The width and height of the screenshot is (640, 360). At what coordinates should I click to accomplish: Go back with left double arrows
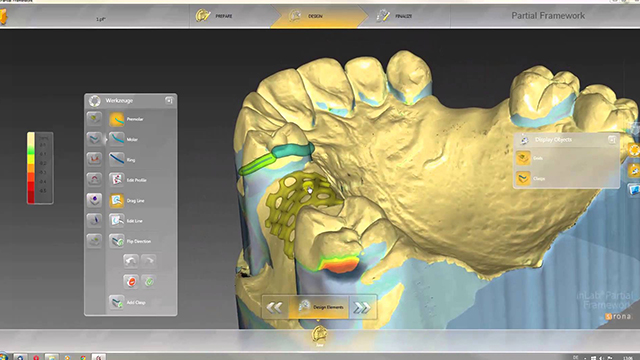[275, 307]
